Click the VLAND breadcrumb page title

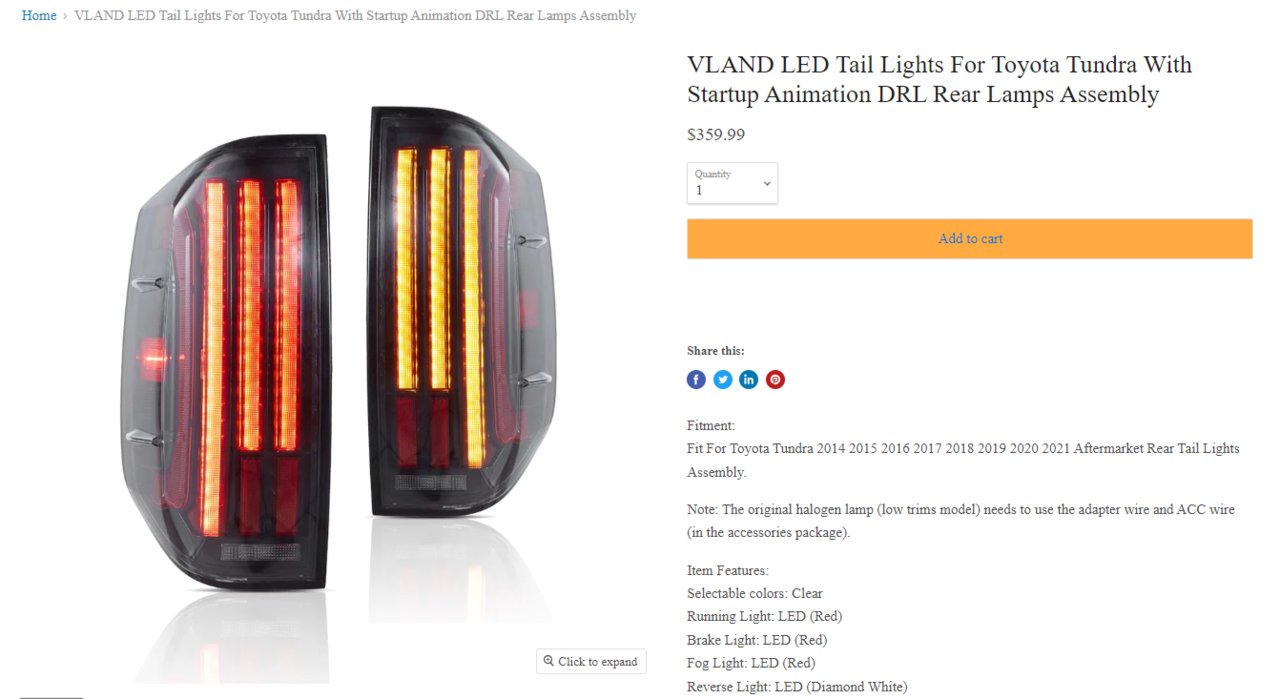(x=355, y=16)
